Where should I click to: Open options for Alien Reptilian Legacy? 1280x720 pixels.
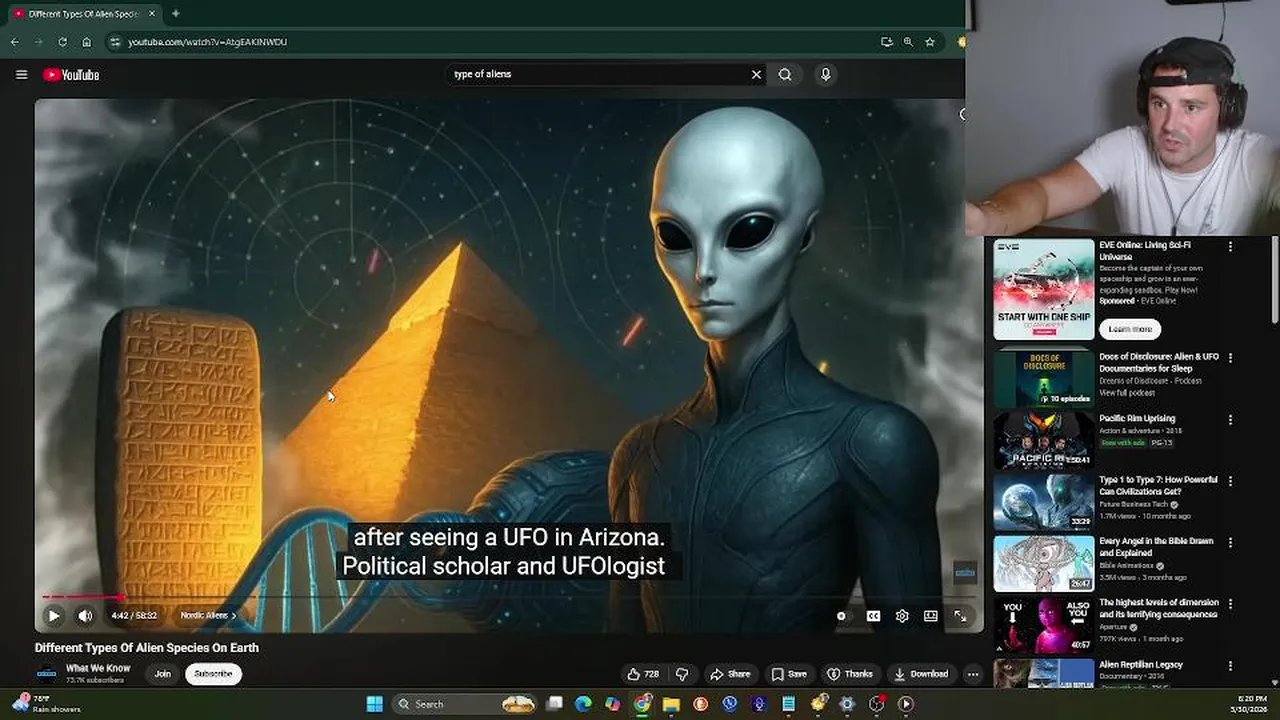click(x=1230, y=666)
